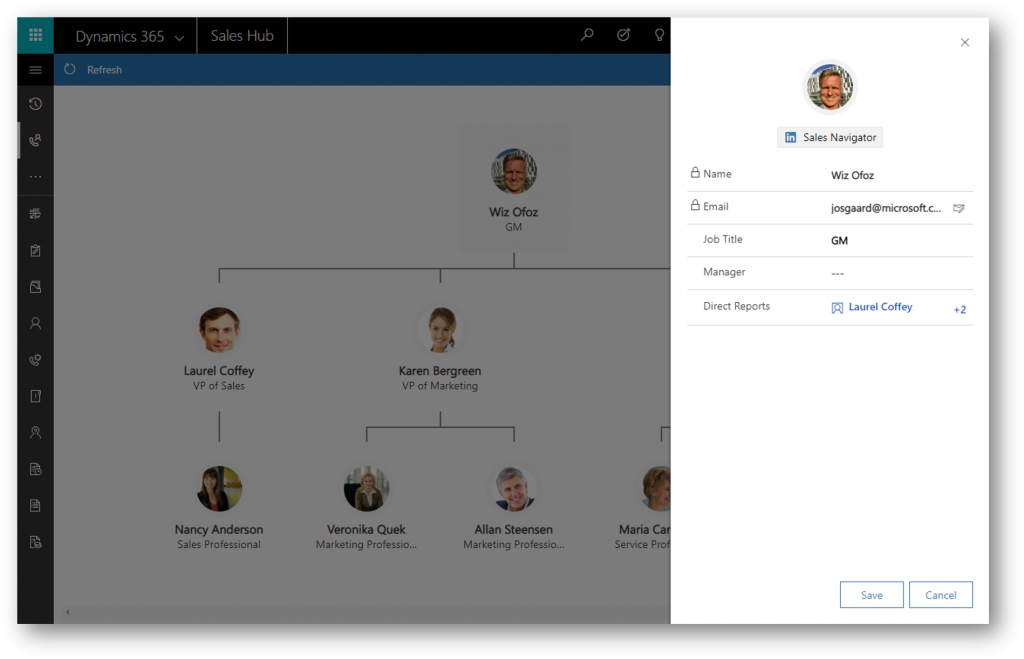Viewport: 1024px width, 659px height.
Task: Click the 'VP of Sales' title text
Action: point(219,386)
